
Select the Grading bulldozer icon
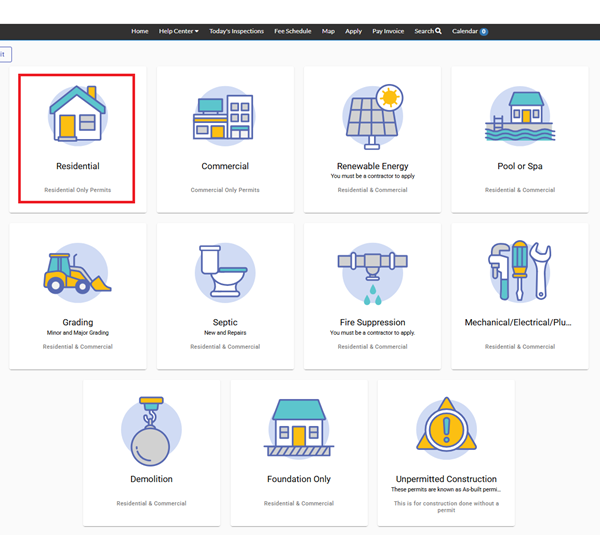(77, 272)
